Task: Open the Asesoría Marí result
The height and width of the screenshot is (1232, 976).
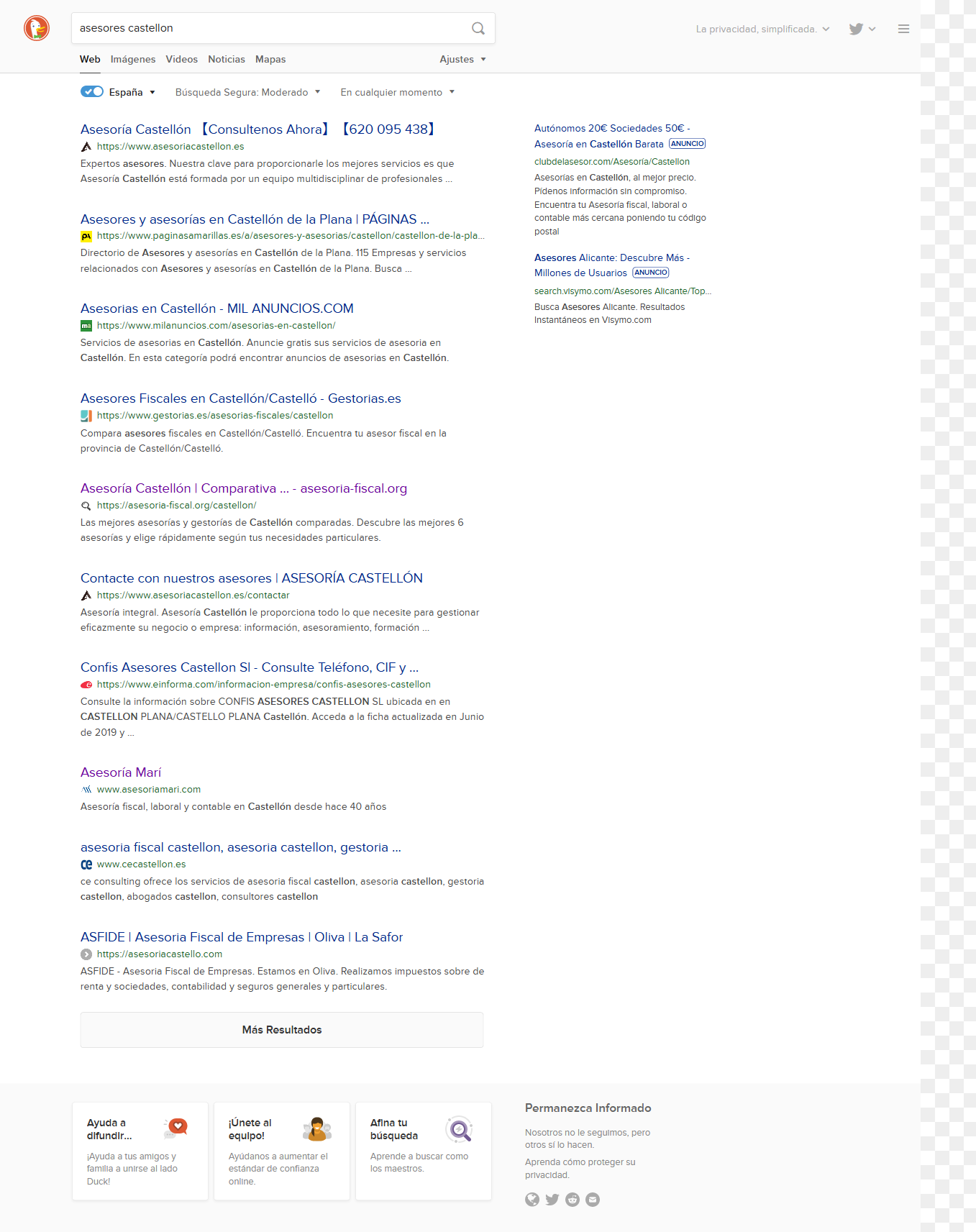Action: pos(121,772)
